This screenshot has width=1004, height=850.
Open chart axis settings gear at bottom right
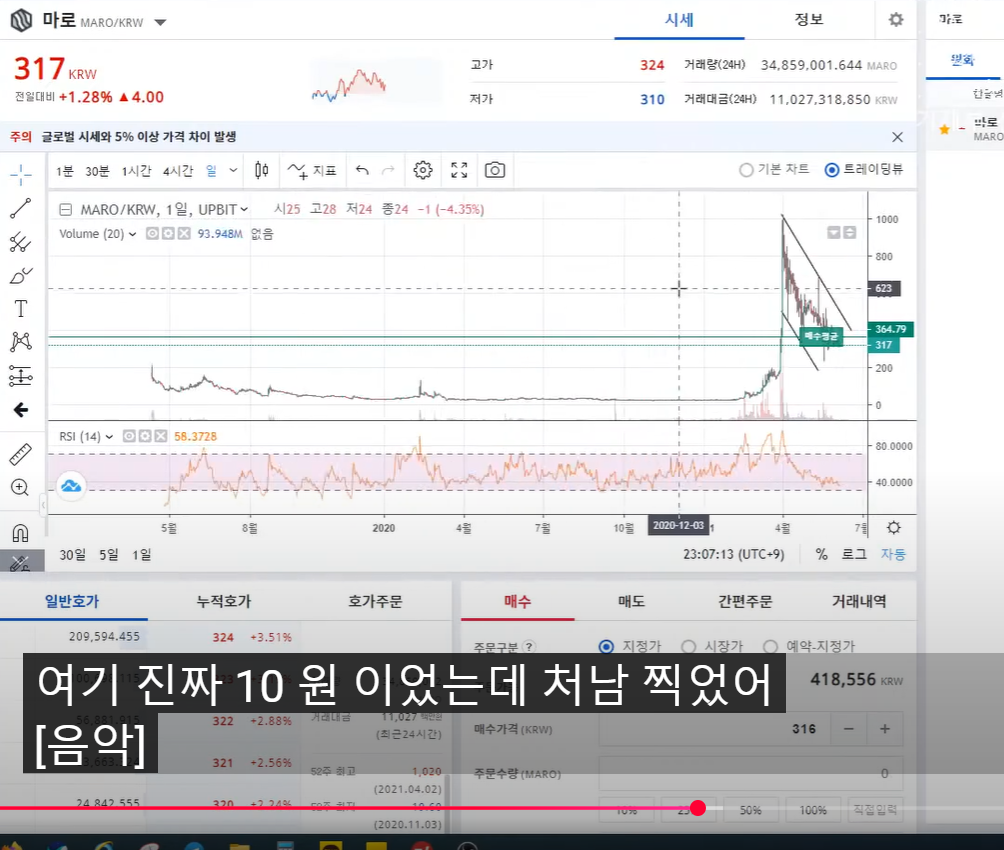tap(894, 528)
